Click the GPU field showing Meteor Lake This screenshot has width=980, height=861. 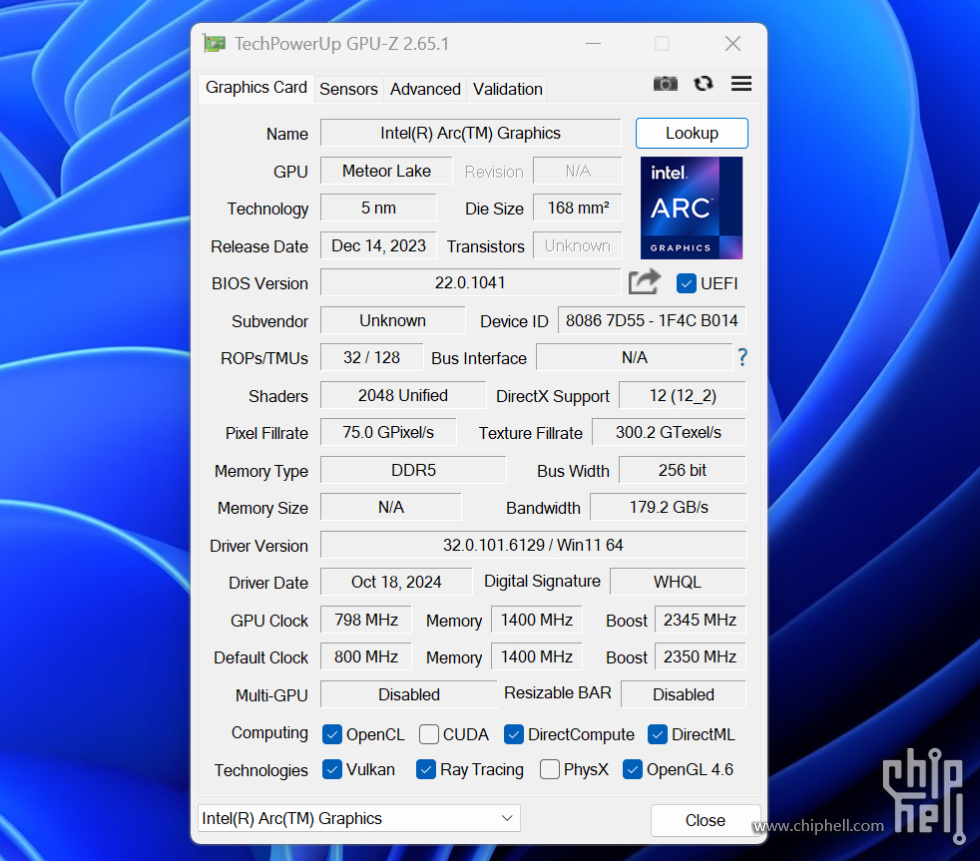(x=386, y=171)
